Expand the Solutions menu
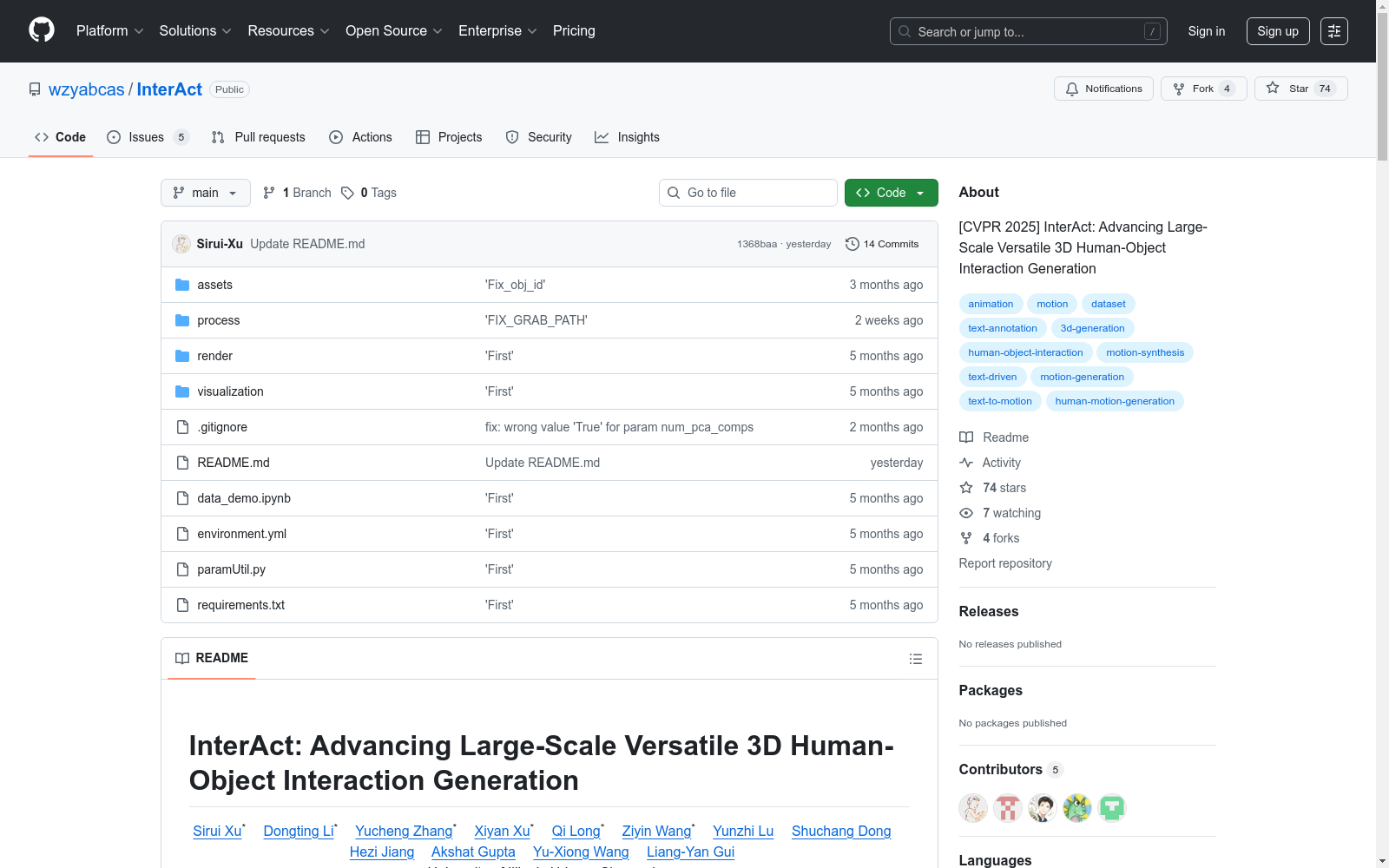1389x868 pixels. [x=195, y=31]
